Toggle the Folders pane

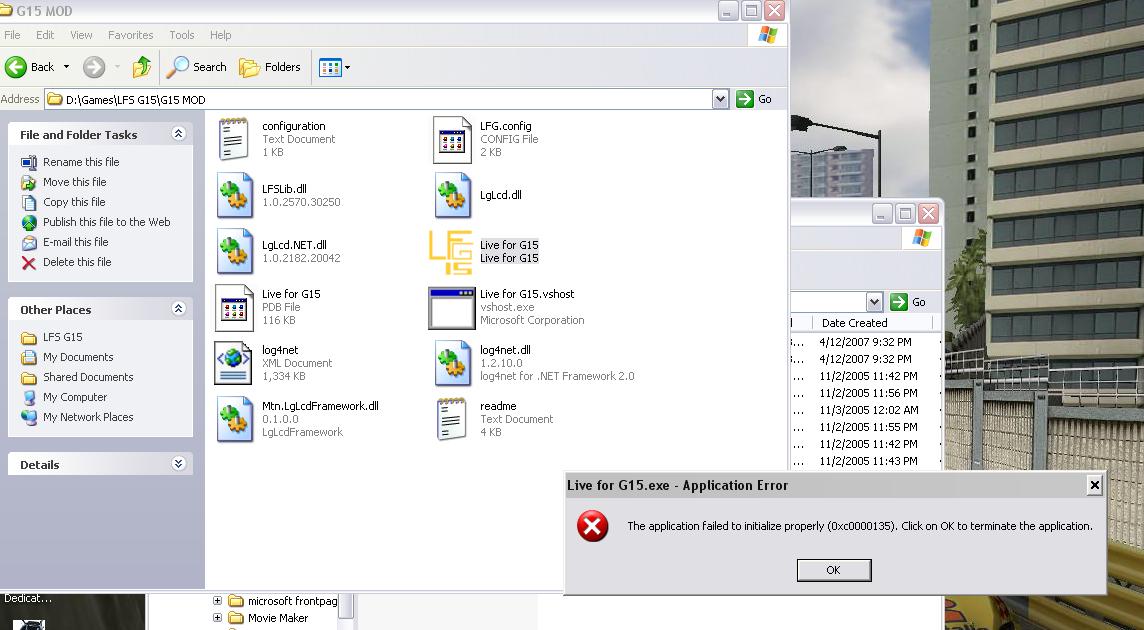(270, 67)
